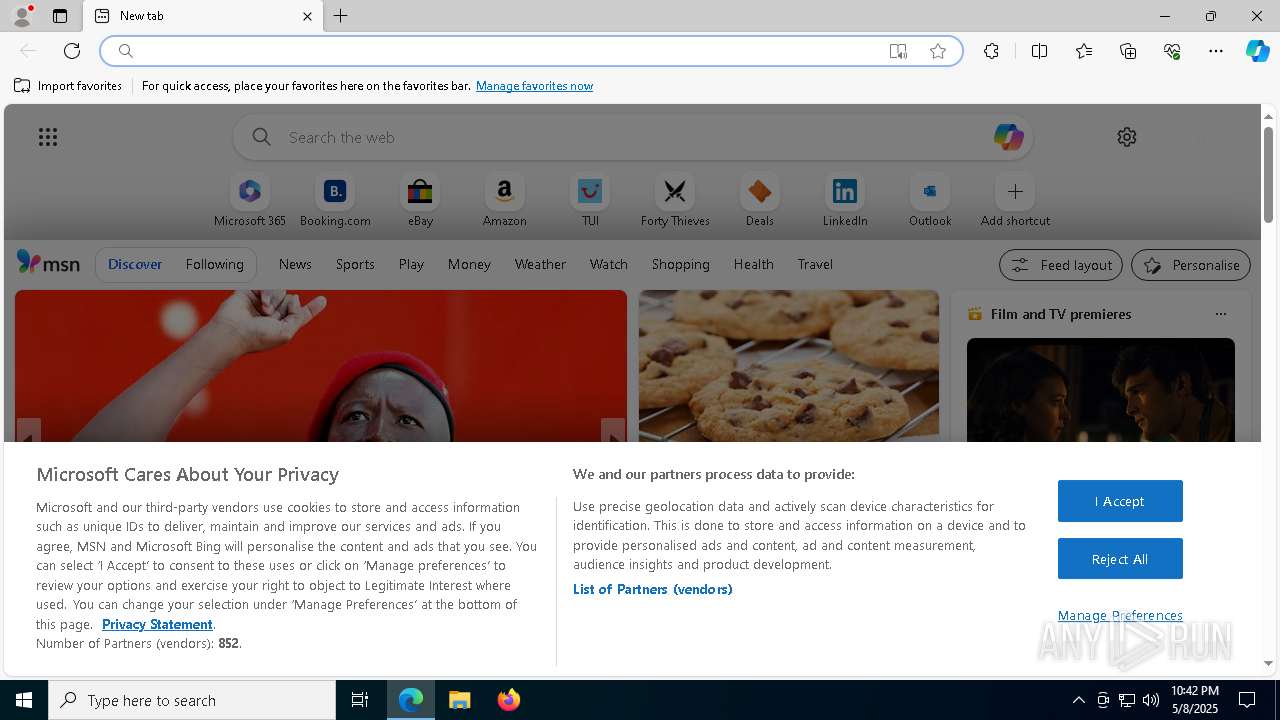This screenshot has width=1280, height=720.
Task: Open Copilot icon in search box
Action: pos(1008,137)
